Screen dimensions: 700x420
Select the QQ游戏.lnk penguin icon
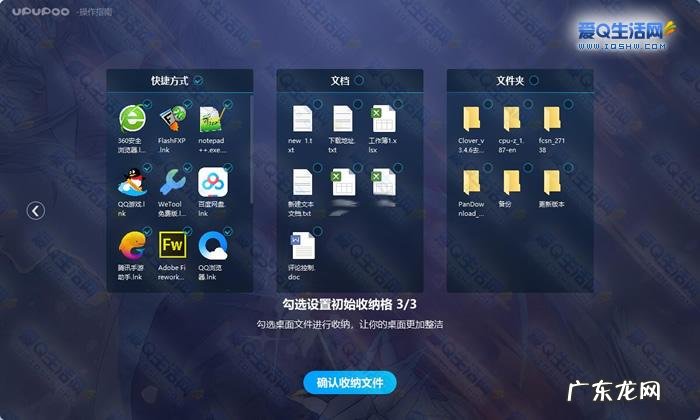click(132, 183)
